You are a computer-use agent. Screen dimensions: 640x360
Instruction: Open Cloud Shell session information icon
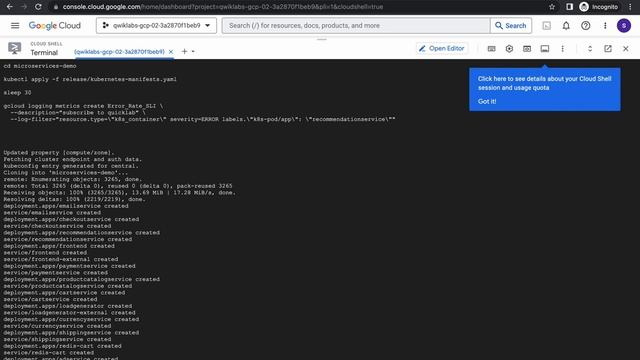pos(545,49)
